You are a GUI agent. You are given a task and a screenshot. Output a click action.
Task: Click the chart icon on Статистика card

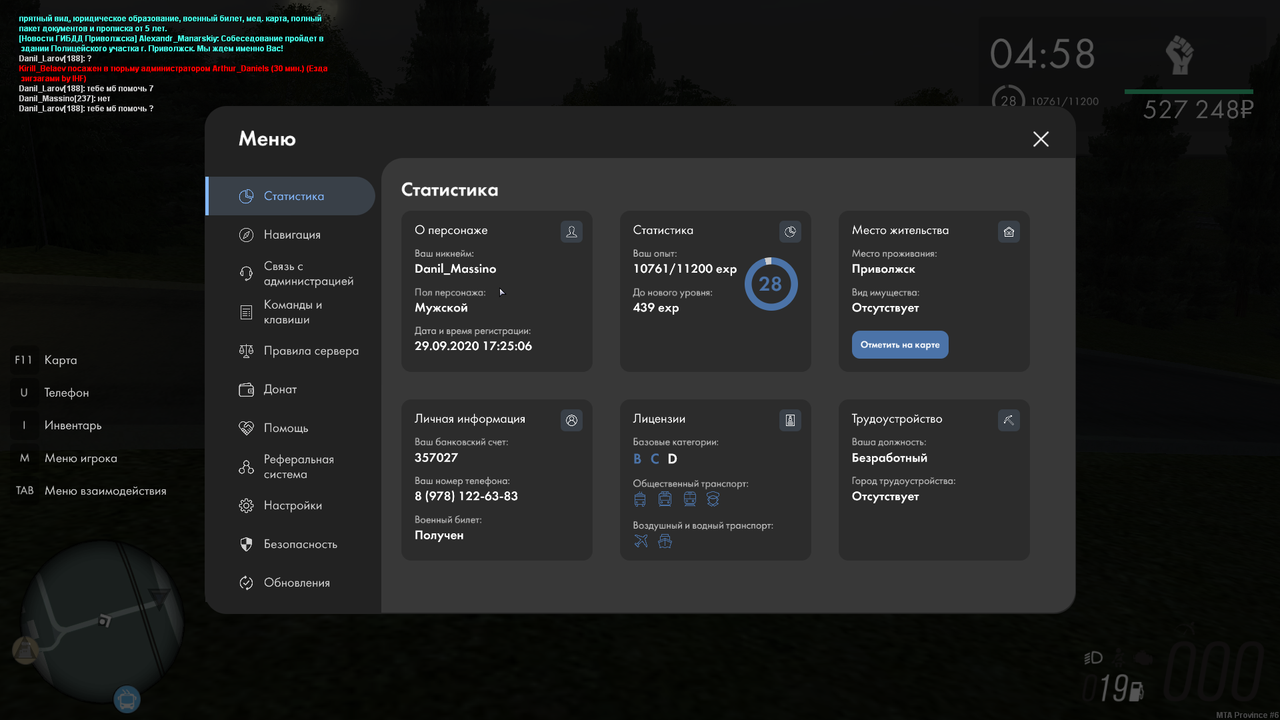pyautogui.click(x=790, y=232)
